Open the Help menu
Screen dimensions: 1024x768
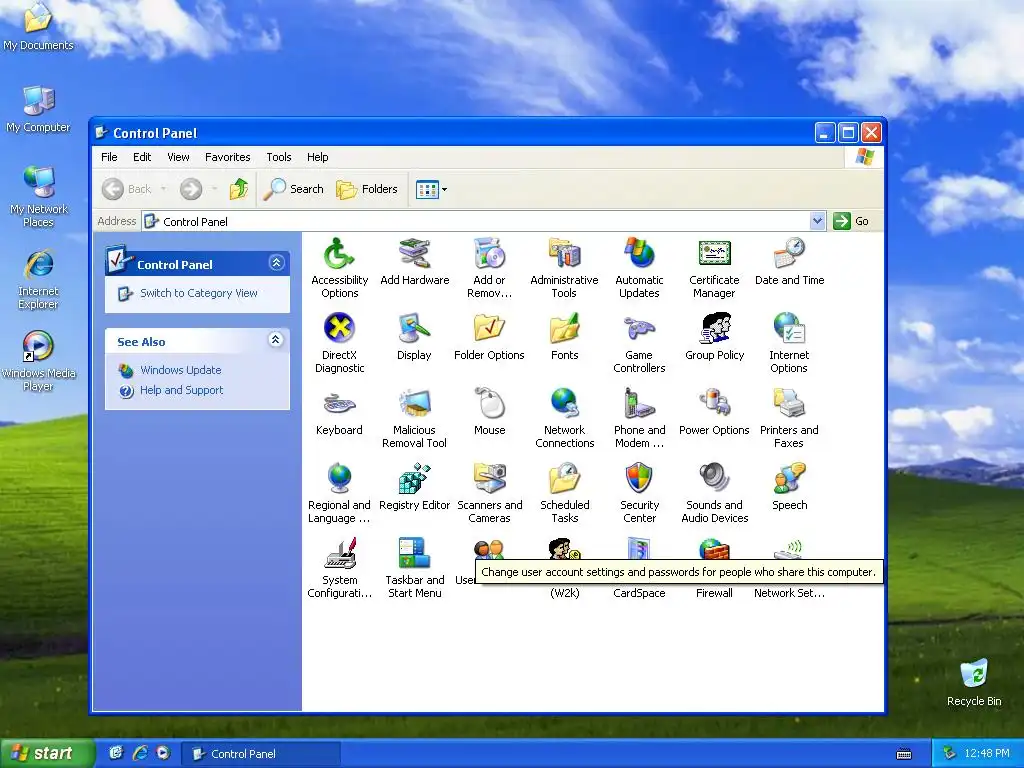317,157
